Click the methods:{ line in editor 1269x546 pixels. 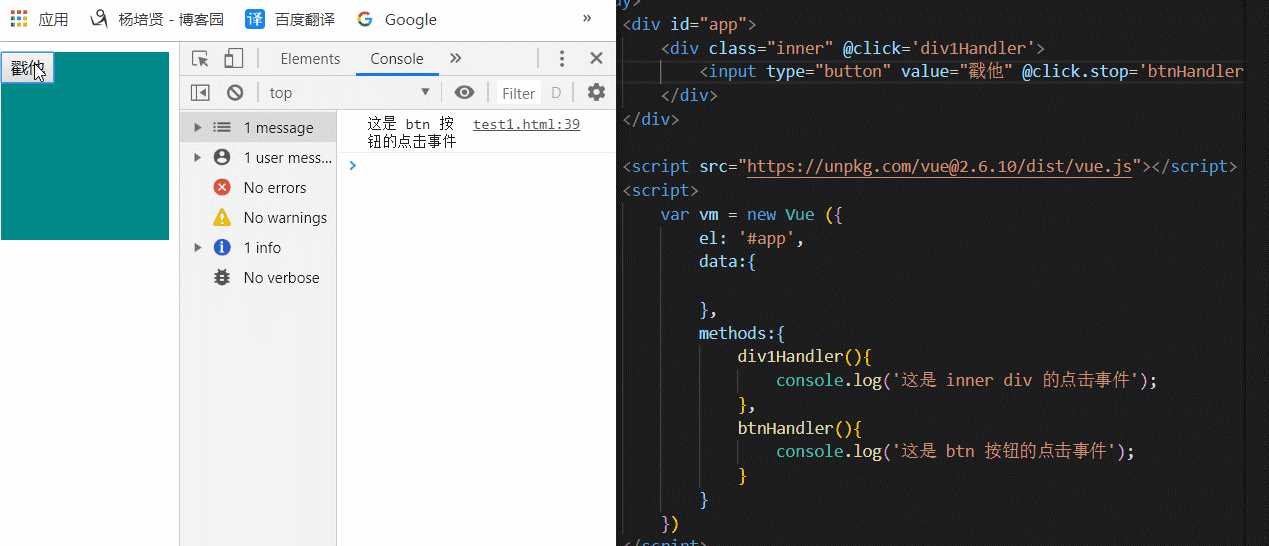(742, 333)
